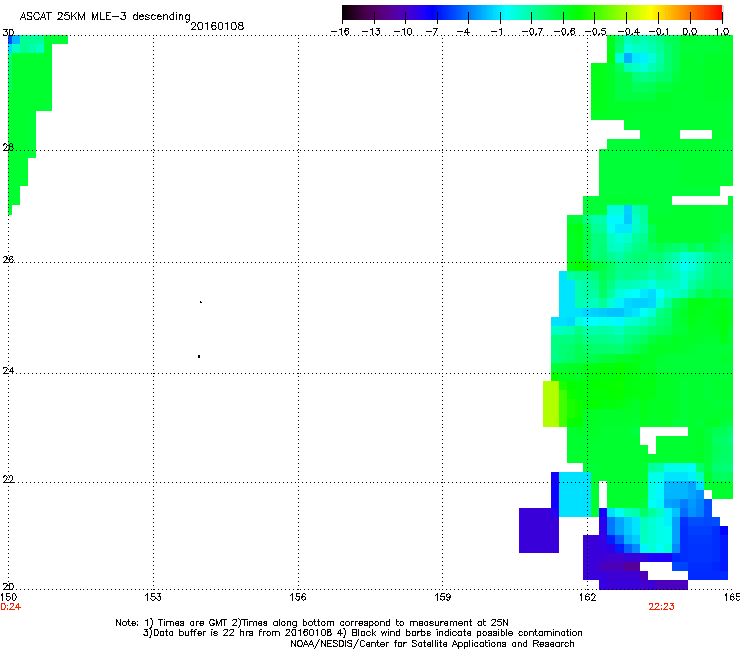The width and height of the screenshot is (740, 650).
Task: Click the red 0:24 time stamp
Action: (x=10, y=607)
